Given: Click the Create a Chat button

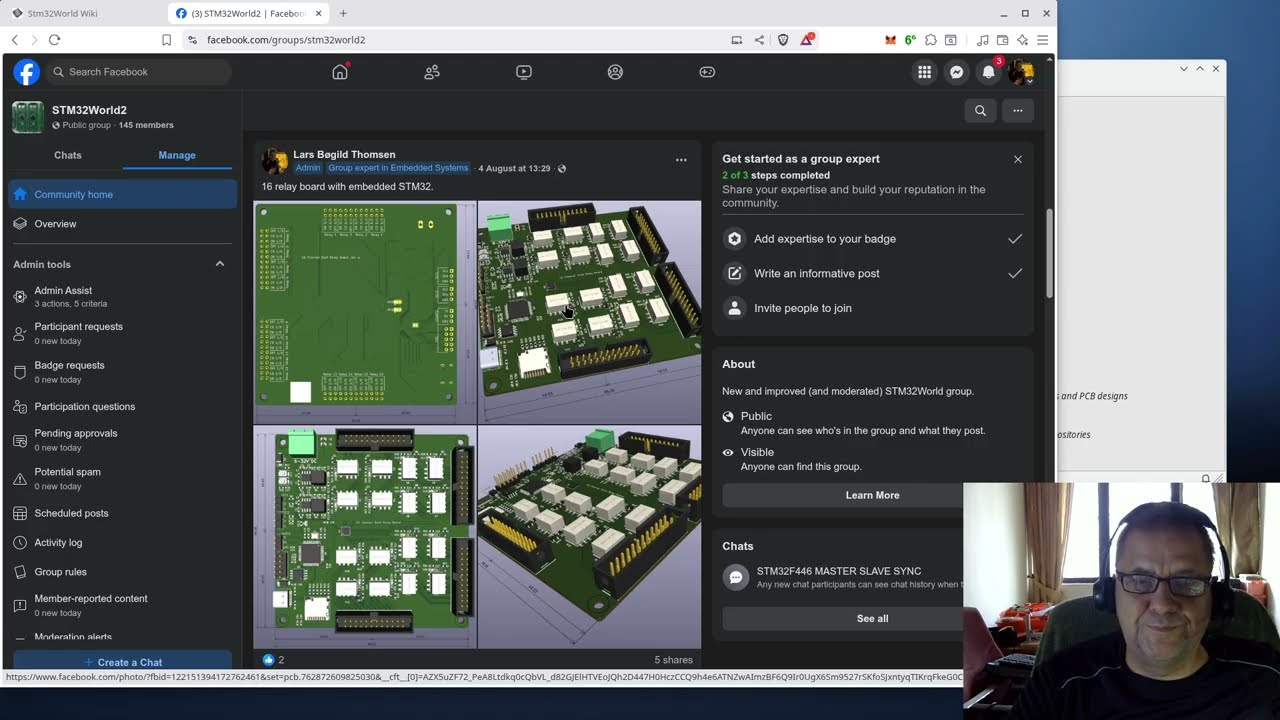Looking at the screenshot, I should 122,662.
